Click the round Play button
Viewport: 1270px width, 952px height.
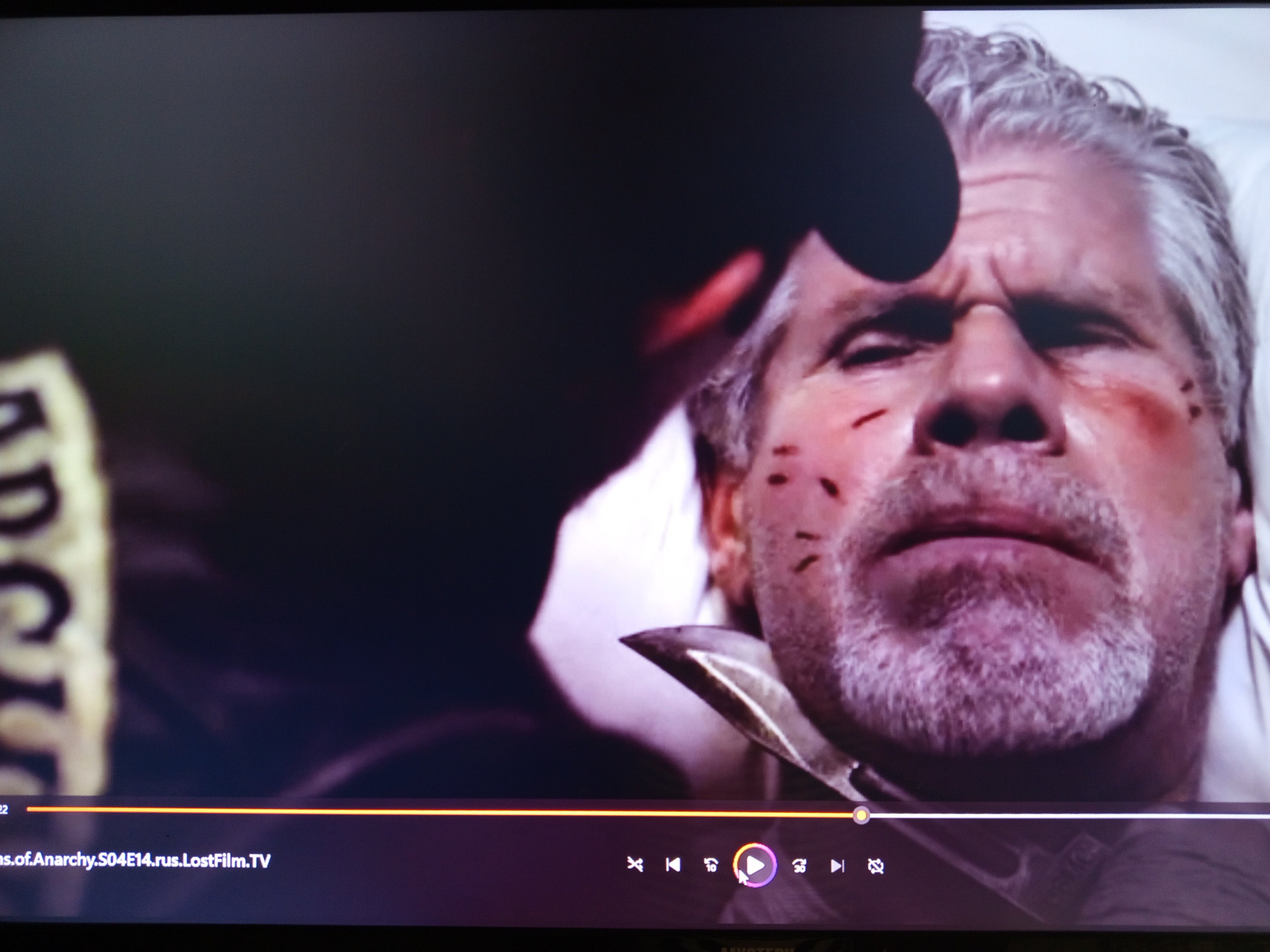point(755,865)
